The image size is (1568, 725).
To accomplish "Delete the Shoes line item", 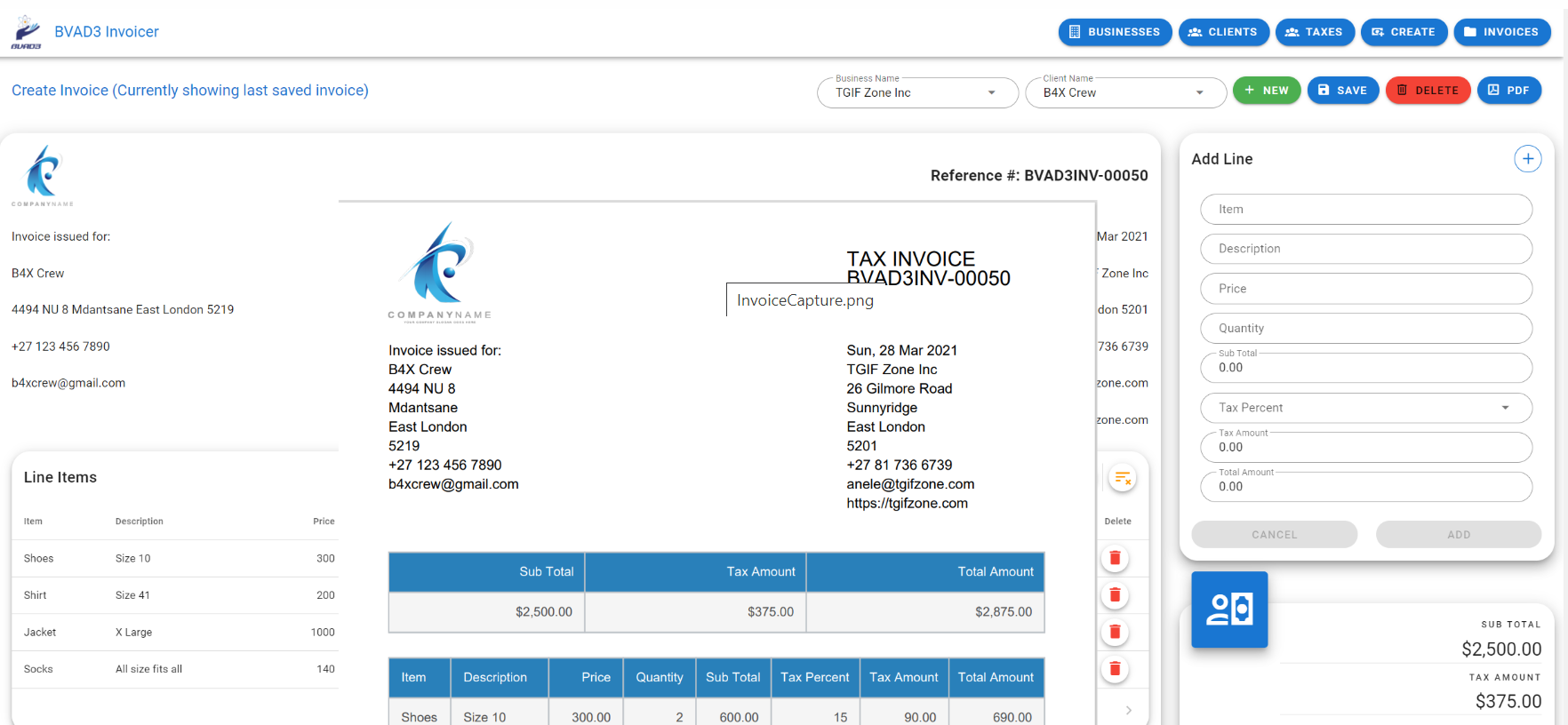I will [1115, 558].
